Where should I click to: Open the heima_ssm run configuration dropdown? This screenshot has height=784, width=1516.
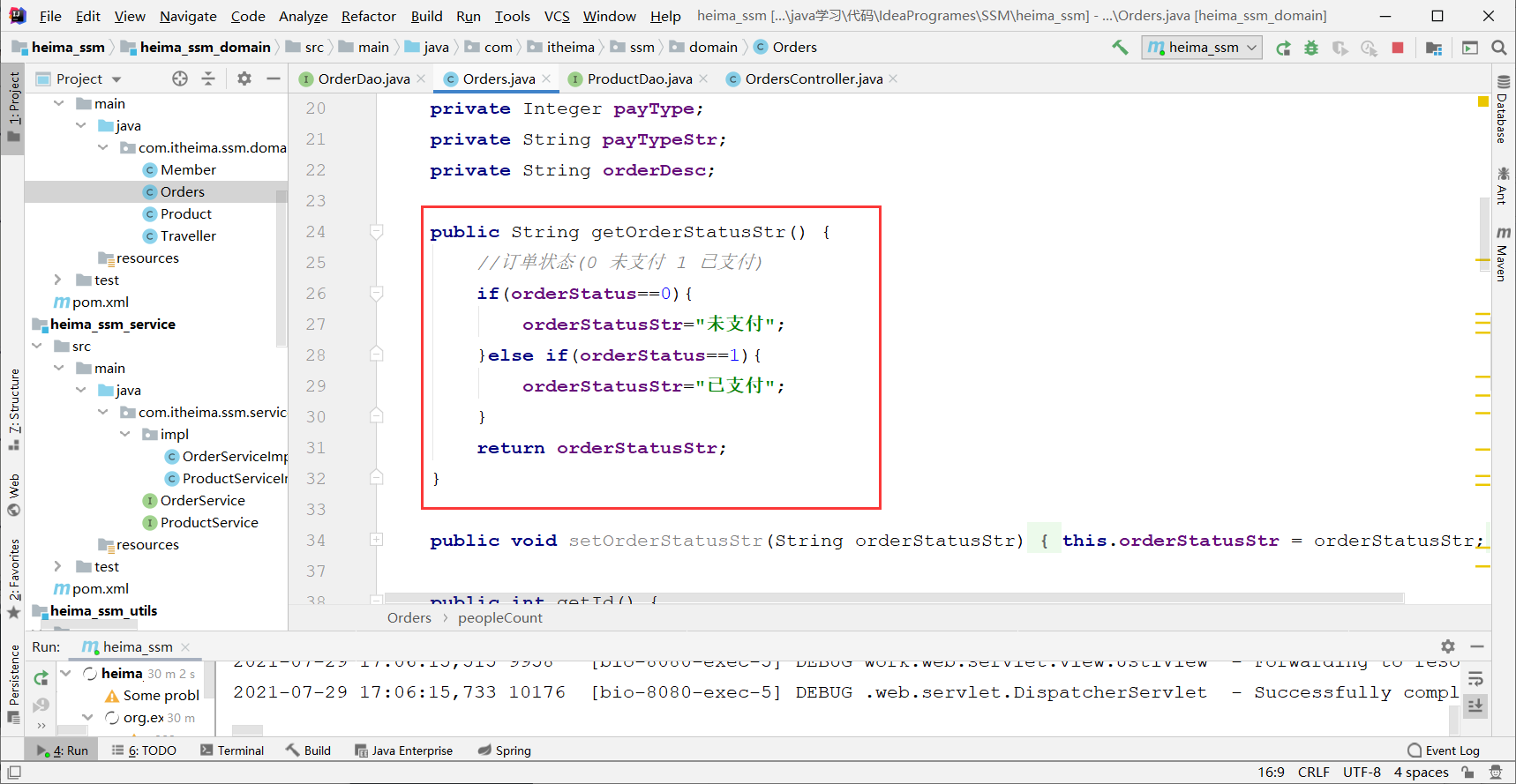click(1202, 48)
